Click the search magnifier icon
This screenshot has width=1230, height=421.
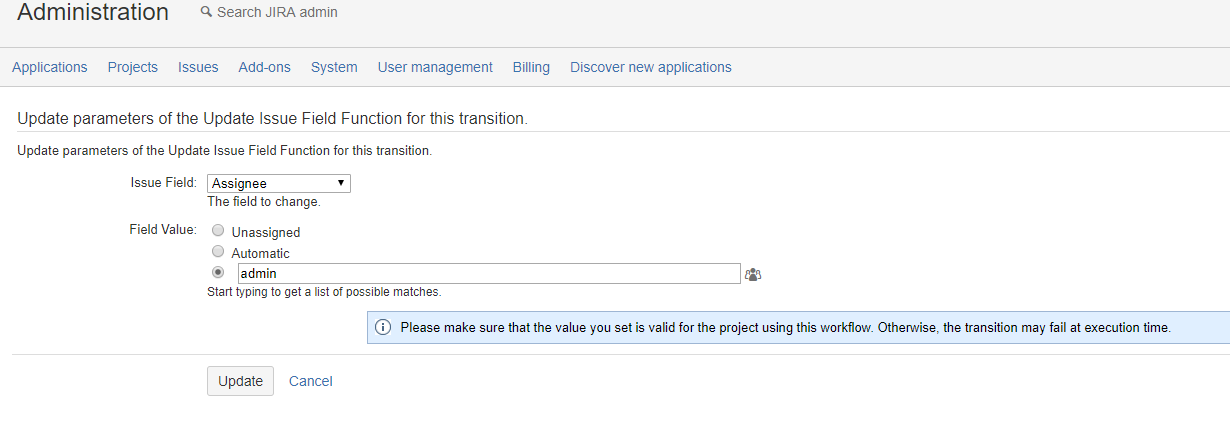(206, 12)
